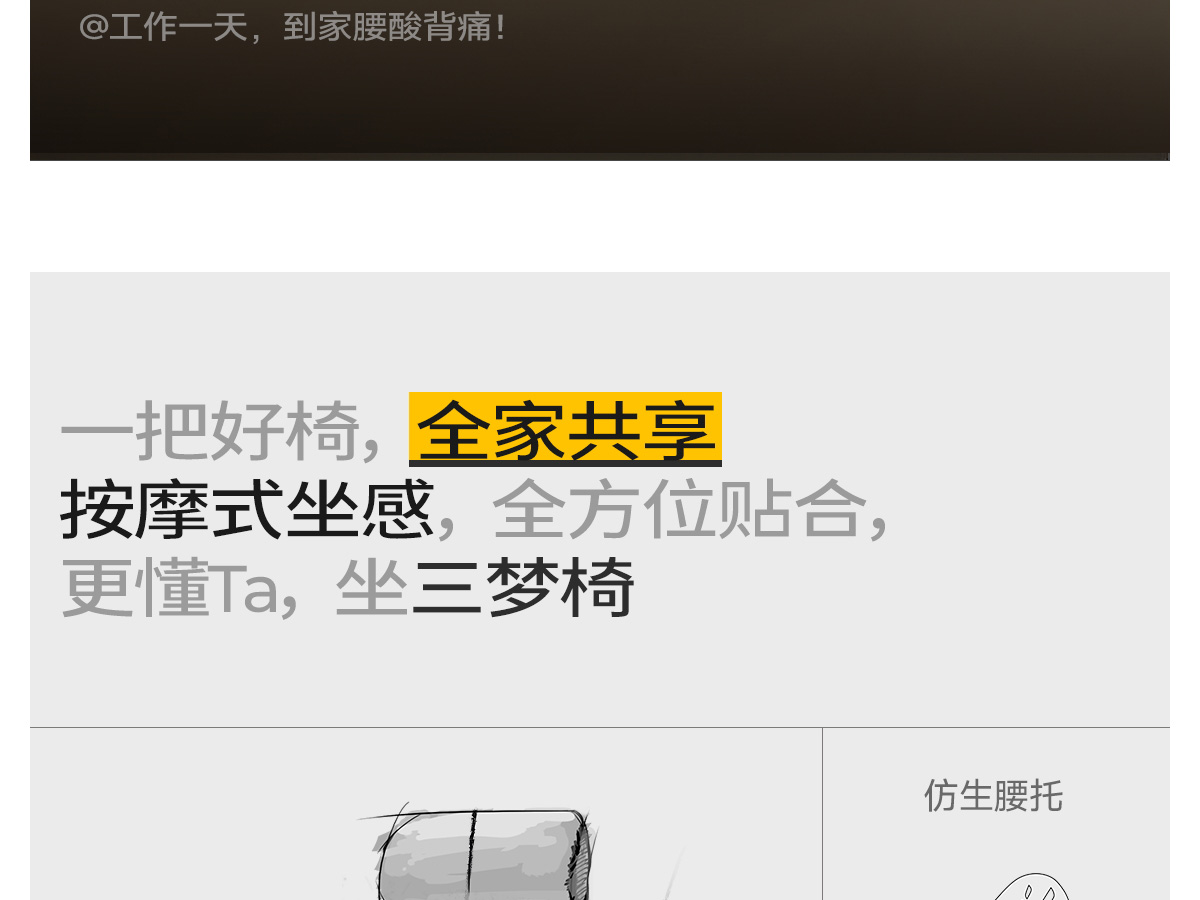The image size is (1200, 900).
Task: Select the bold 按摩式坐感 text
Action: [247, 510]
